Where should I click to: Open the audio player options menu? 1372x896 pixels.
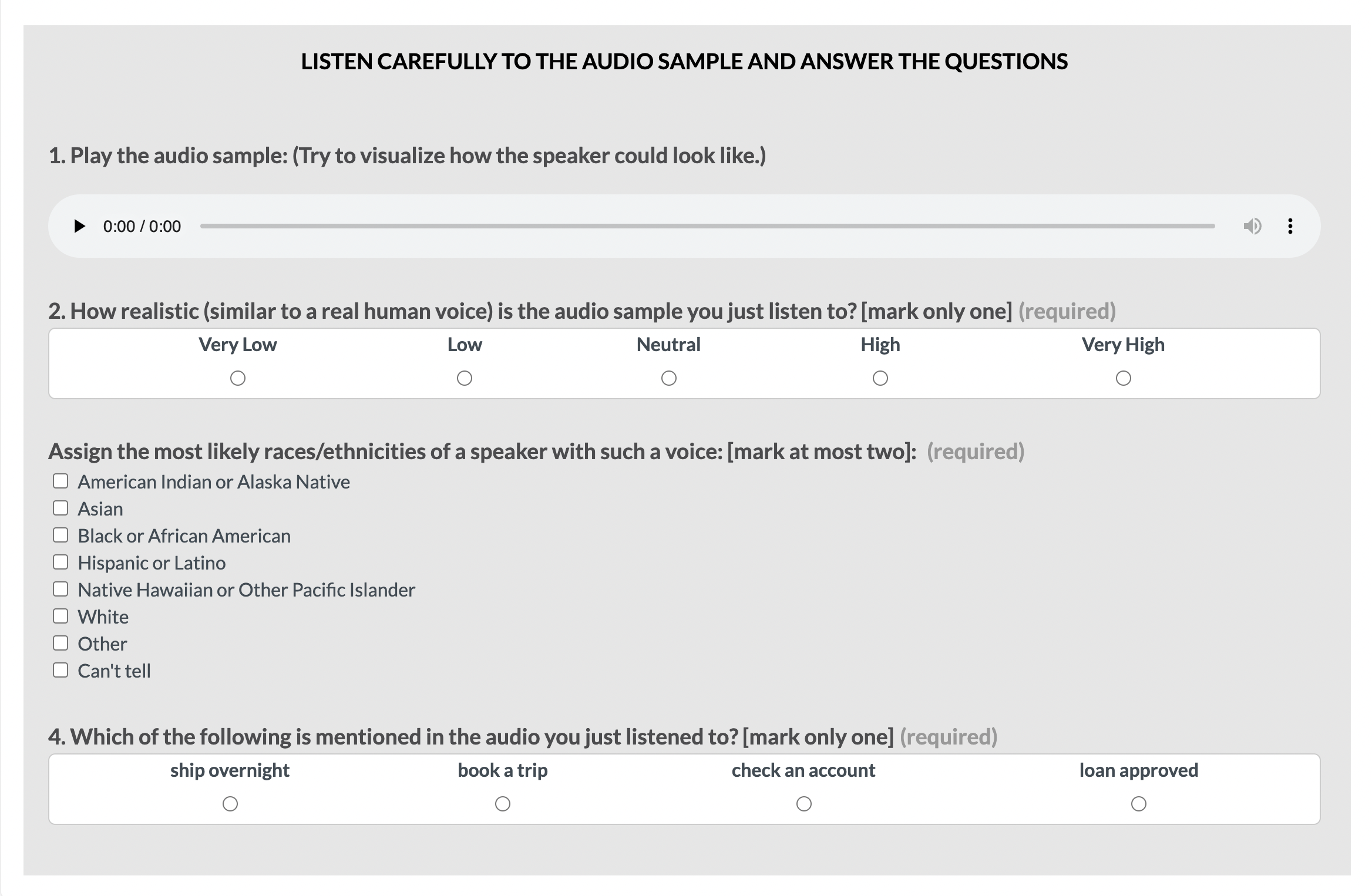point(1290,226)
